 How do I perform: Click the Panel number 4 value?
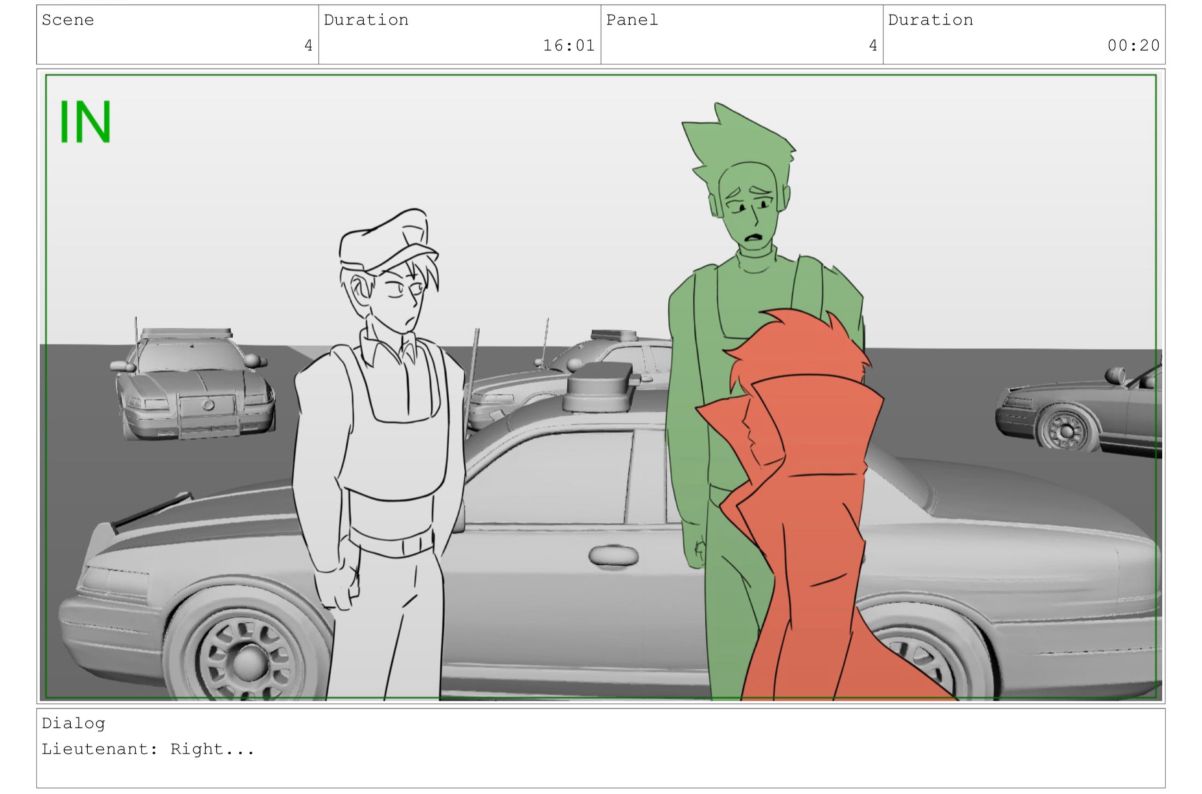873,45
